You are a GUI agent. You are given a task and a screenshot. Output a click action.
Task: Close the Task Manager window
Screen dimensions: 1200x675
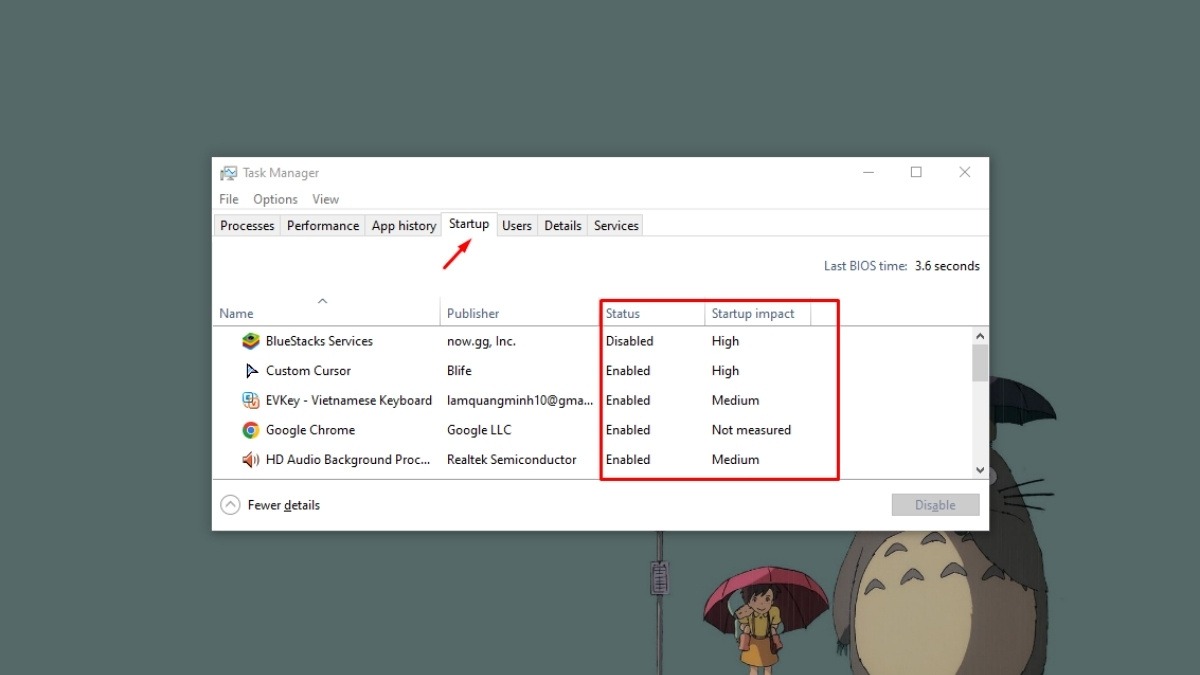pos(964,172)
